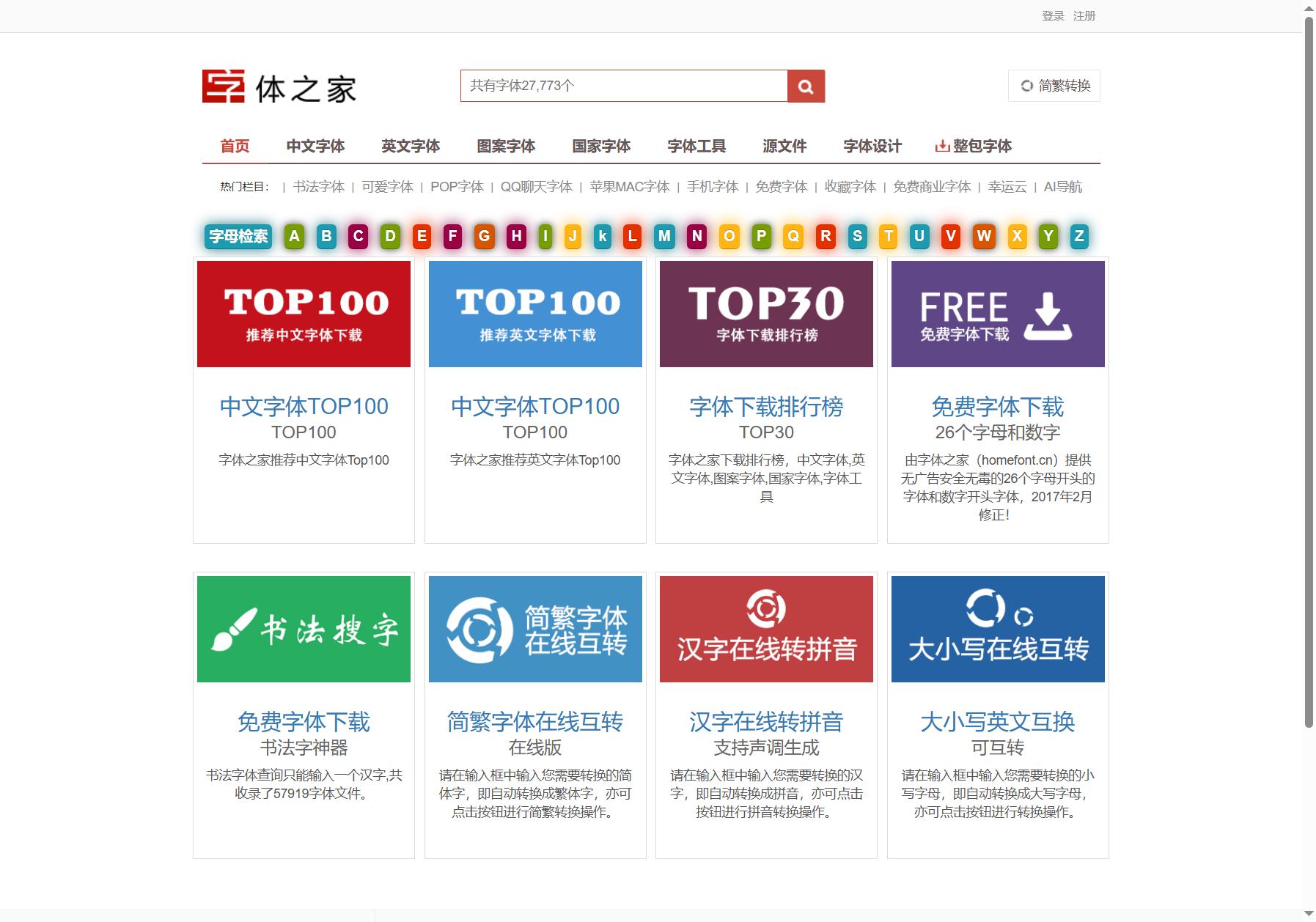Image resolution: width=1316 pixels, height=922 pixels.
Task: Filter fonts by letter S badge
Action: tap(857, 236)
